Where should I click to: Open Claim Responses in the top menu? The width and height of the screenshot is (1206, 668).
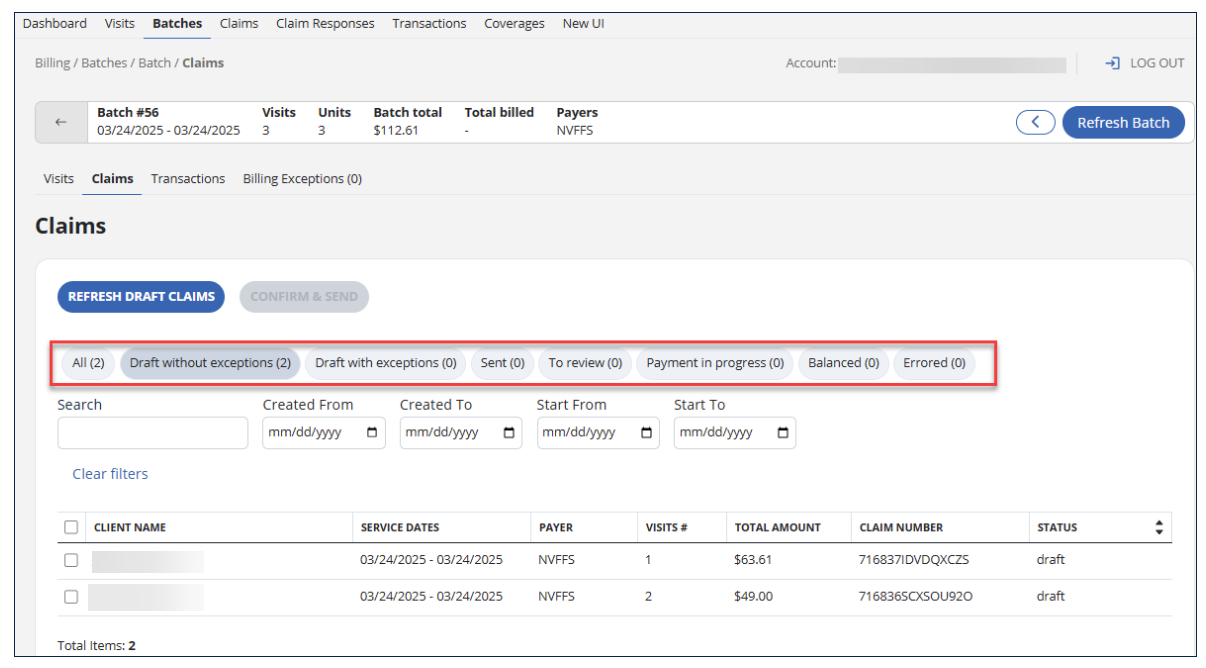click(x=325, y=23)
